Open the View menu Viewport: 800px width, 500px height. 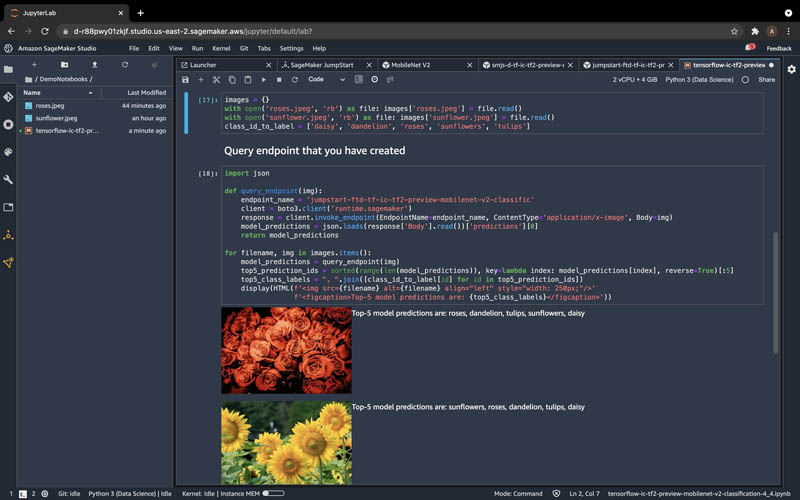point(176,48)
